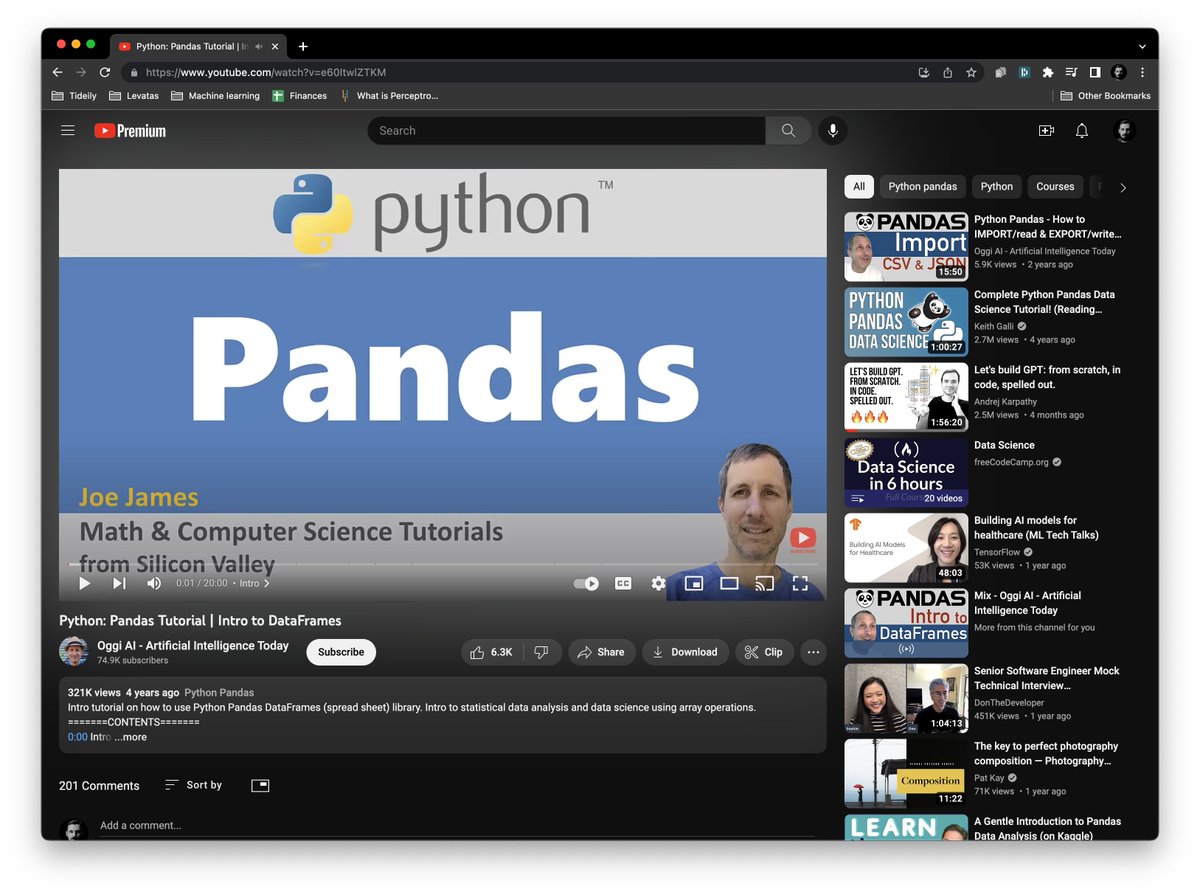Like the video with 6.3K likes
The width and height of the screenshot is (1200, 895).
point(491,652)
